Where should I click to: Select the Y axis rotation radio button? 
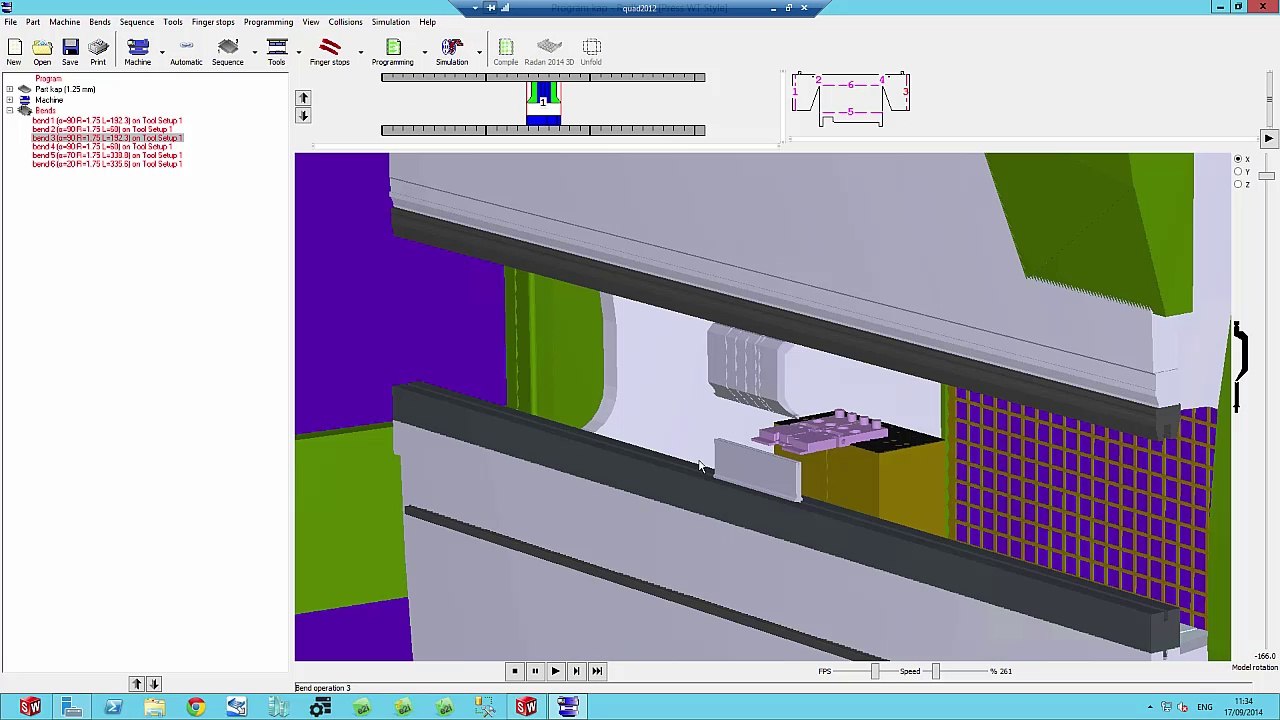pyautogui.click(x=1238, y=172)
